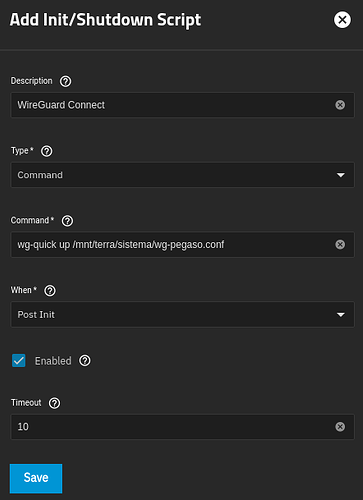
Task: Click the Type dropdown arrow
Action: [x=341, y=175]
